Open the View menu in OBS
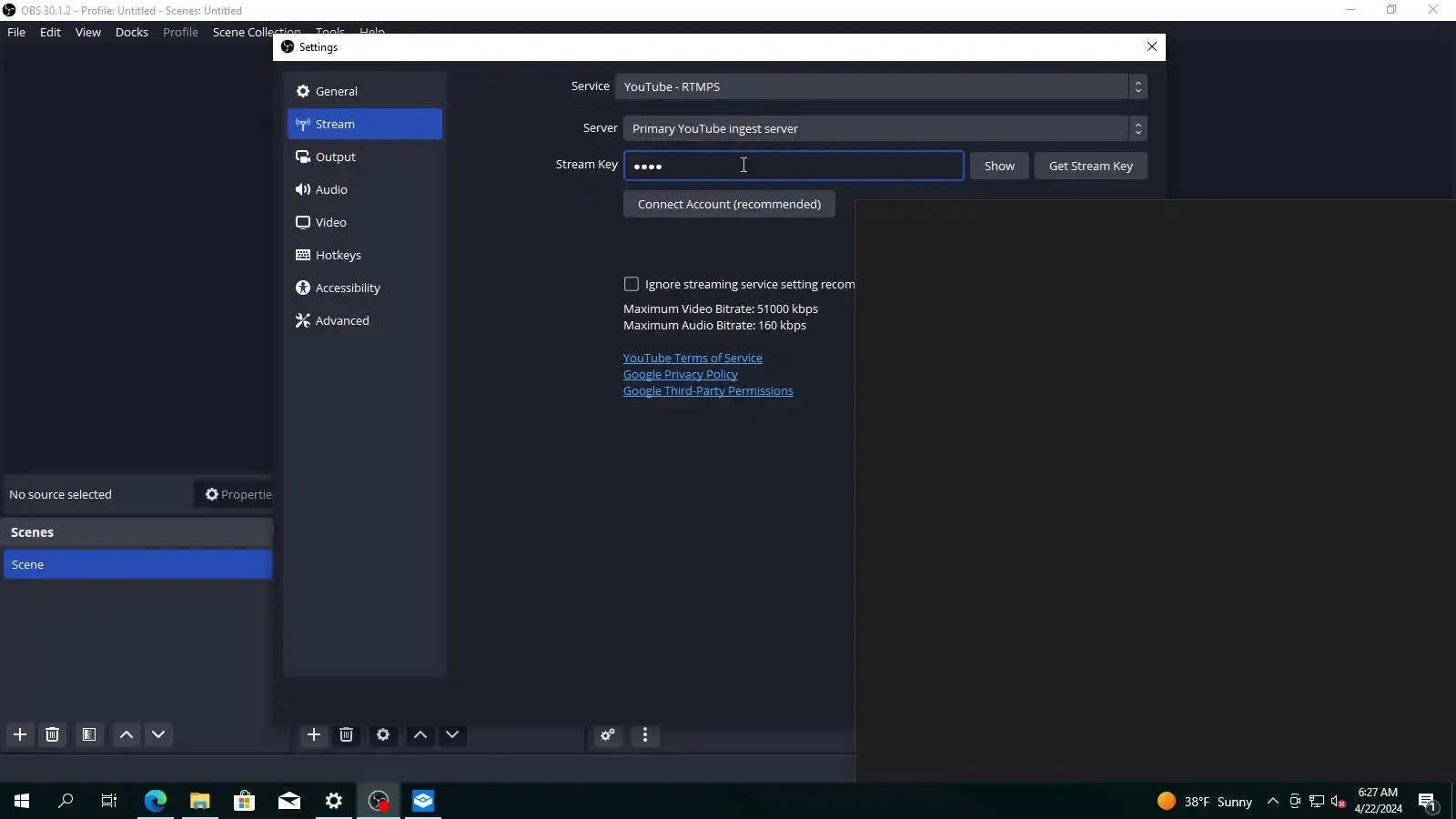The width and height of the screenshot is (1456, 819). pos(88,32)
